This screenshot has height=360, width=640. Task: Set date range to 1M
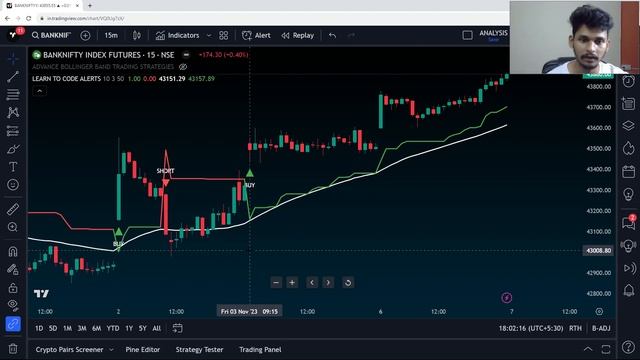pos(67,328)
